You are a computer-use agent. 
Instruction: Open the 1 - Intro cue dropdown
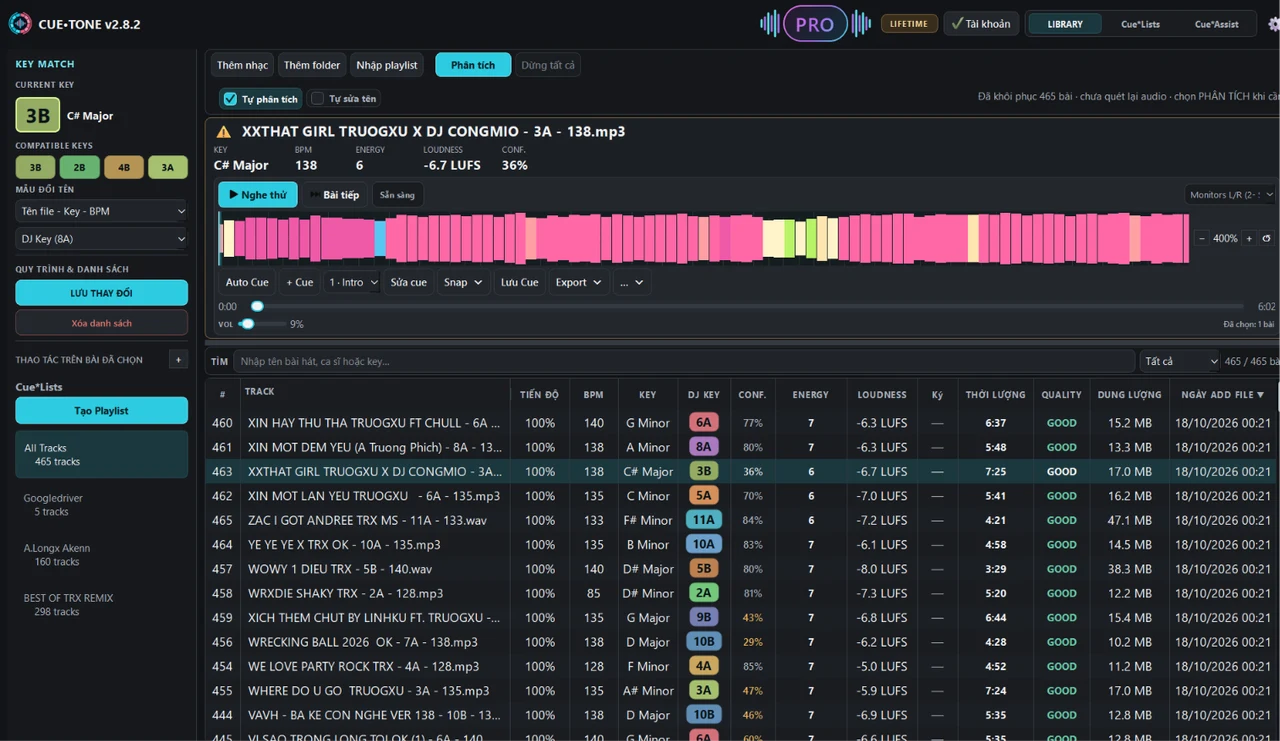[x=354, y=282]
